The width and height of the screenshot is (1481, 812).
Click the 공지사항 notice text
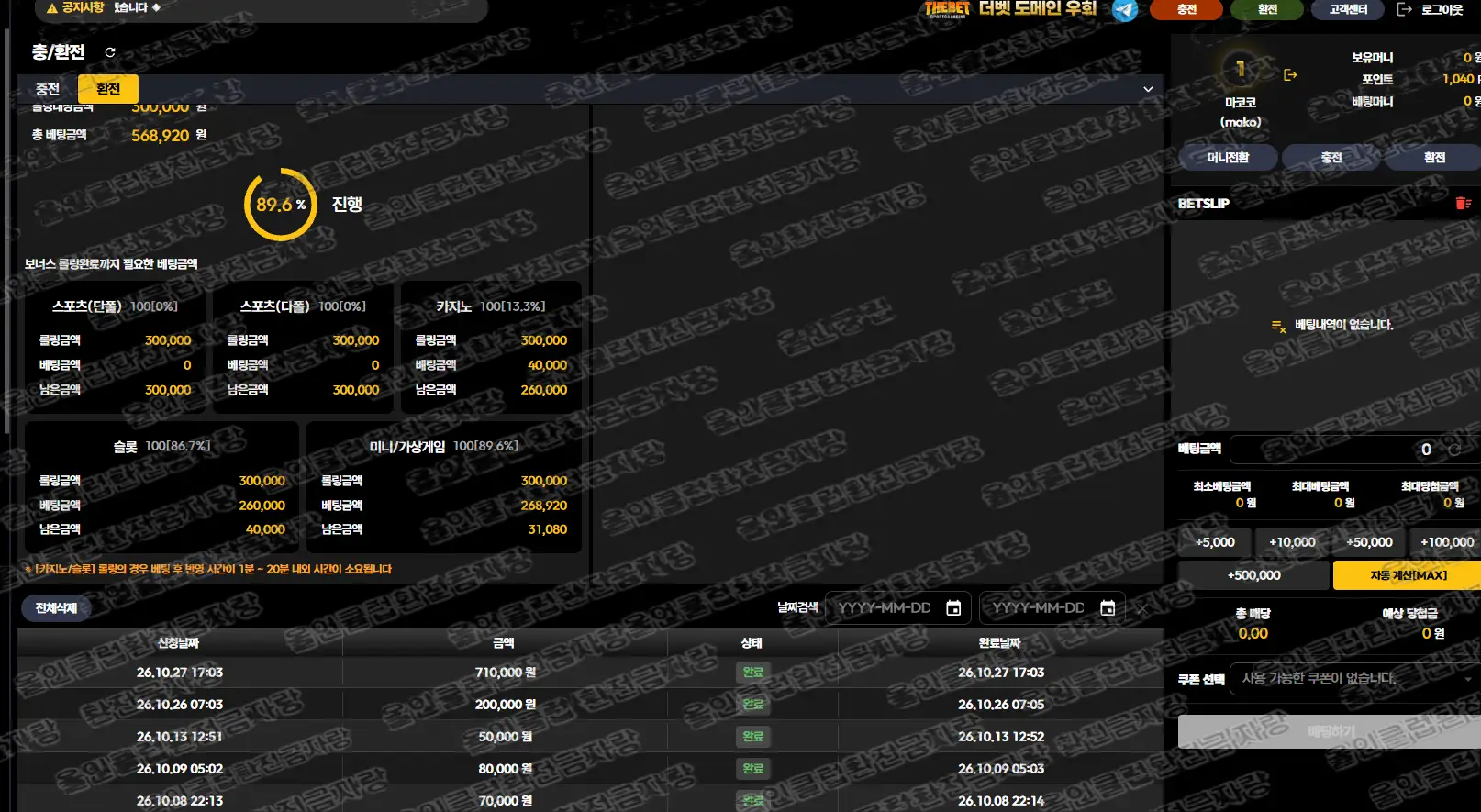[x=84, y=7]
